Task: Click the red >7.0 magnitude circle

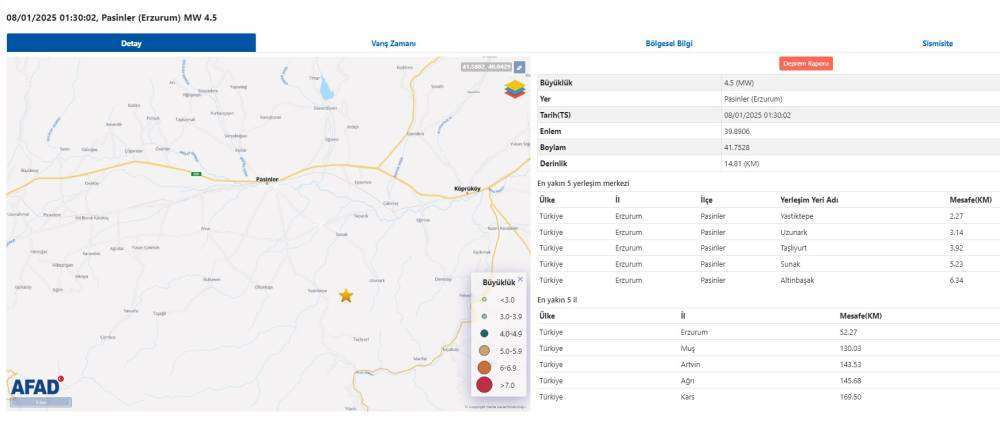Action: pyautogui.click(x=485, y=385)
